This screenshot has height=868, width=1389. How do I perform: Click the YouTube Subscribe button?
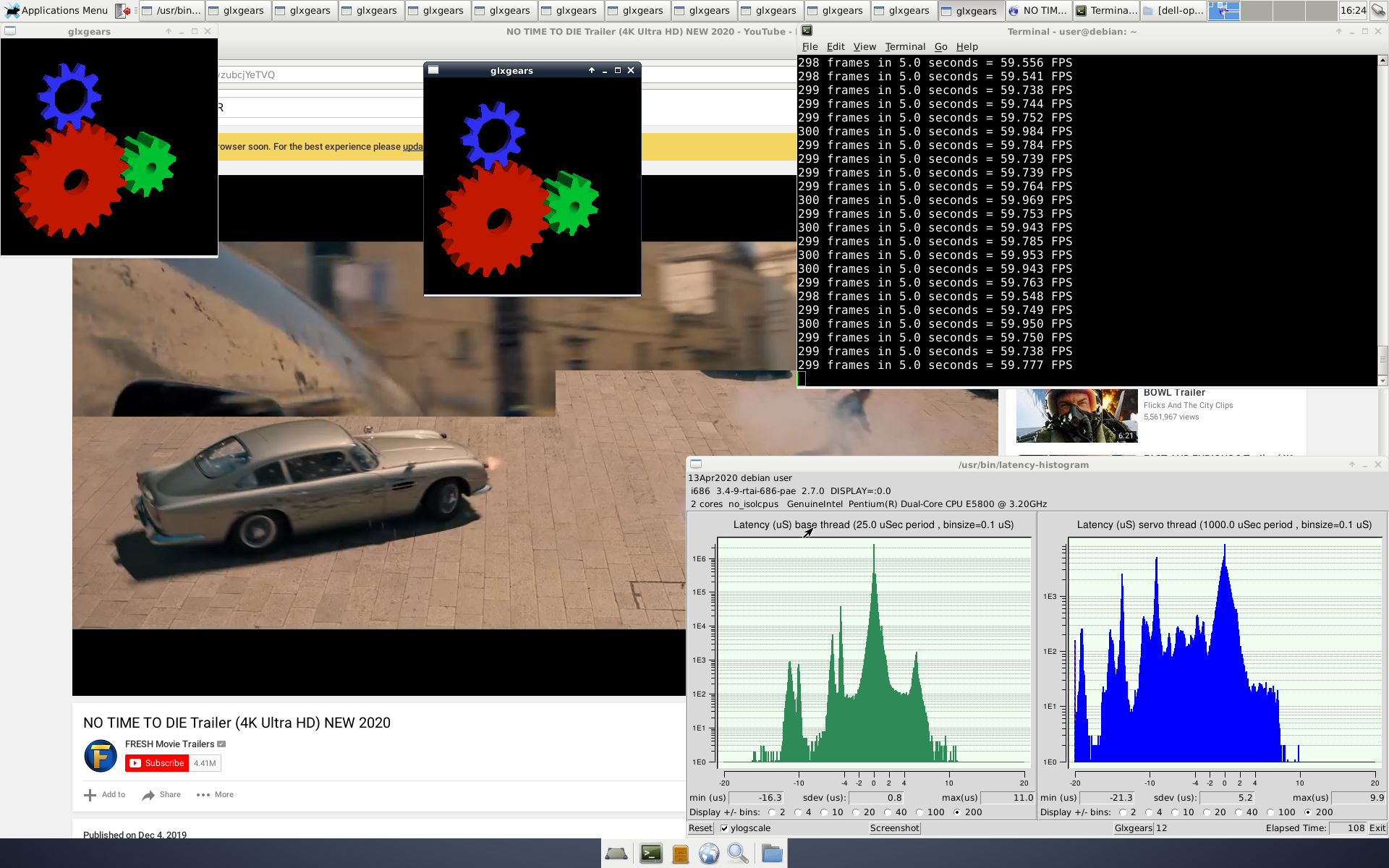[157, 763]
